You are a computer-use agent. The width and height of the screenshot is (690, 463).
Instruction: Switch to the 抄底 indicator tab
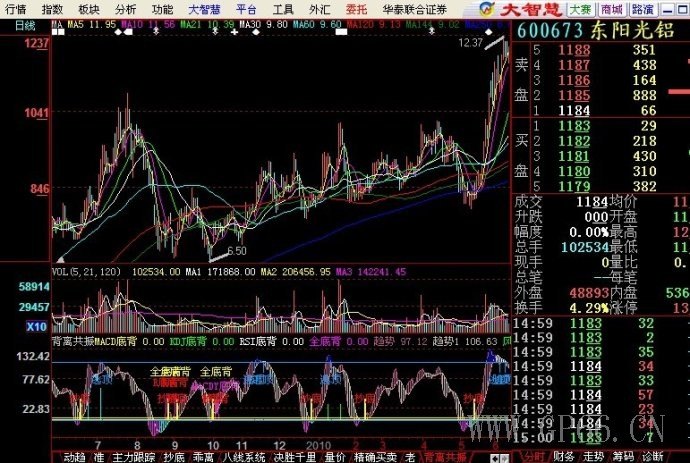[174, 456]
